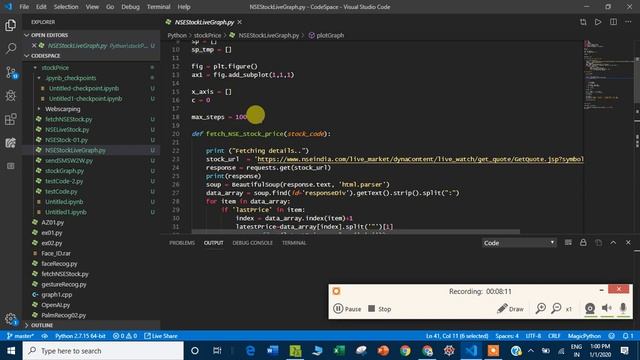This screenshot has width=640, height=360.
Task: Change indentation via Spaces: 4
Action: point(507,336)
